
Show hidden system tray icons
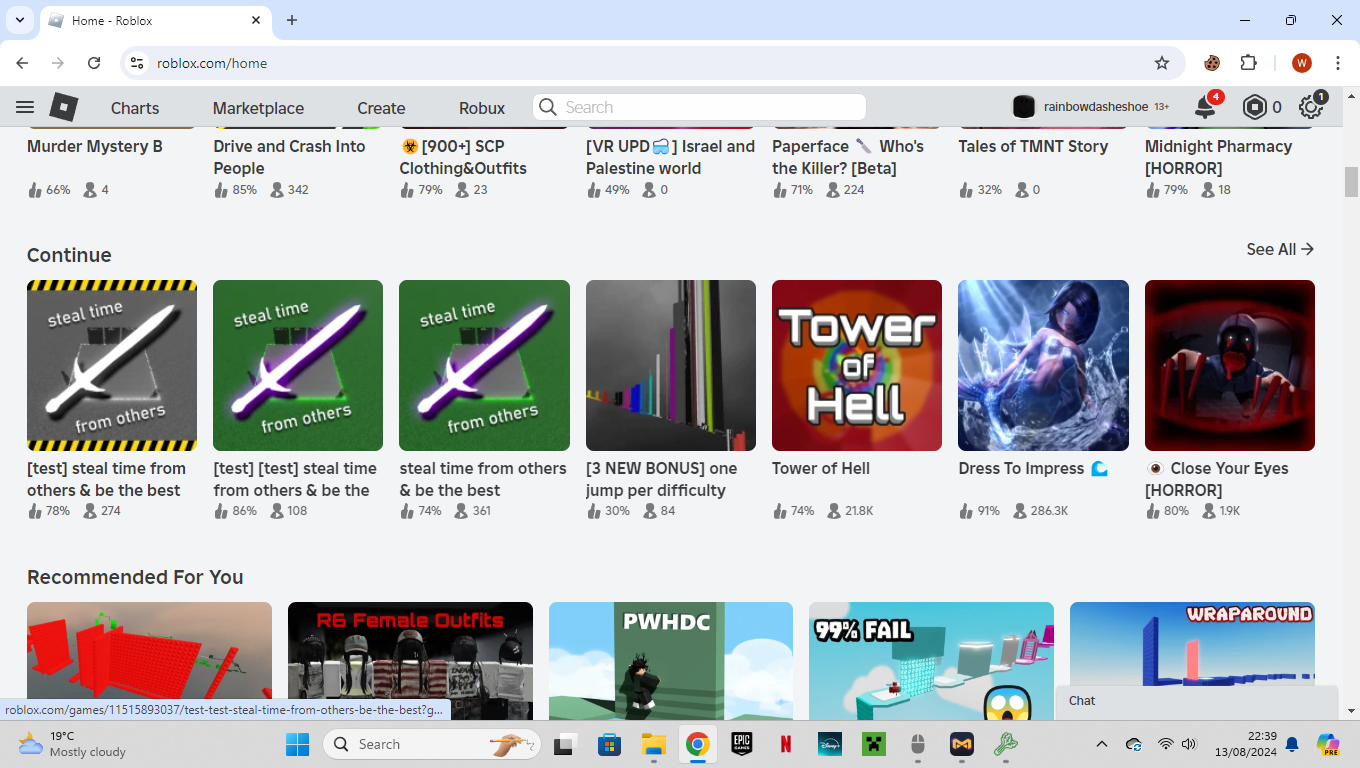point(1102,744)
